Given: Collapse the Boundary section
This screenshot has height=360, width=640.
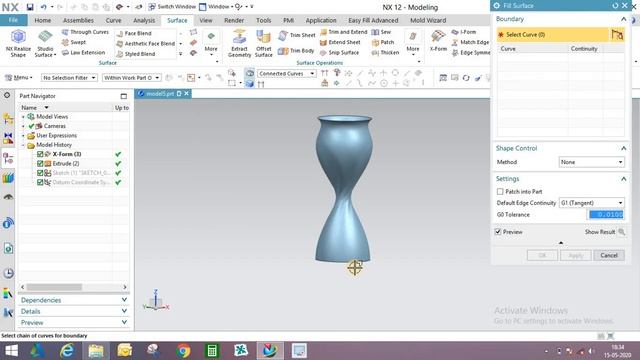Looking at the screenshot, I should point(623,19).
